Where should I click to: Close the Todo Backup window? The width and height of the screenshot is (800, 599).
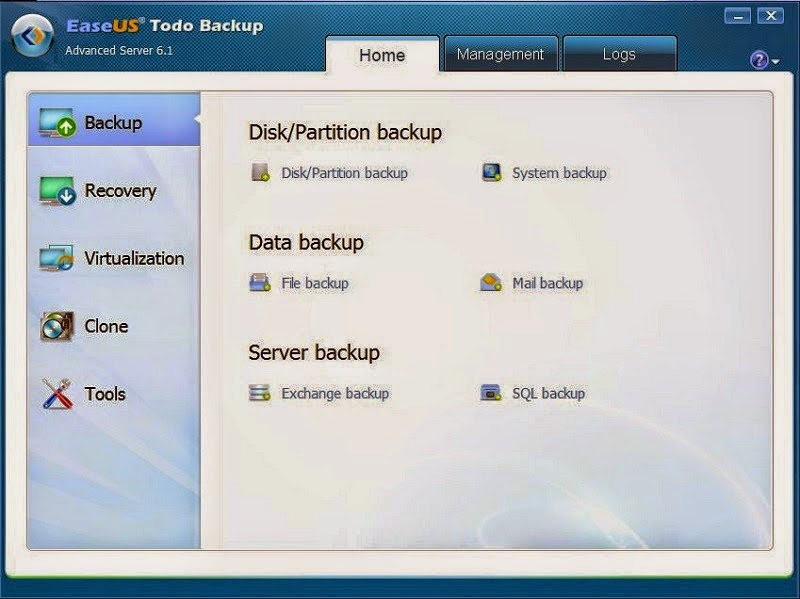coord(770,16)
